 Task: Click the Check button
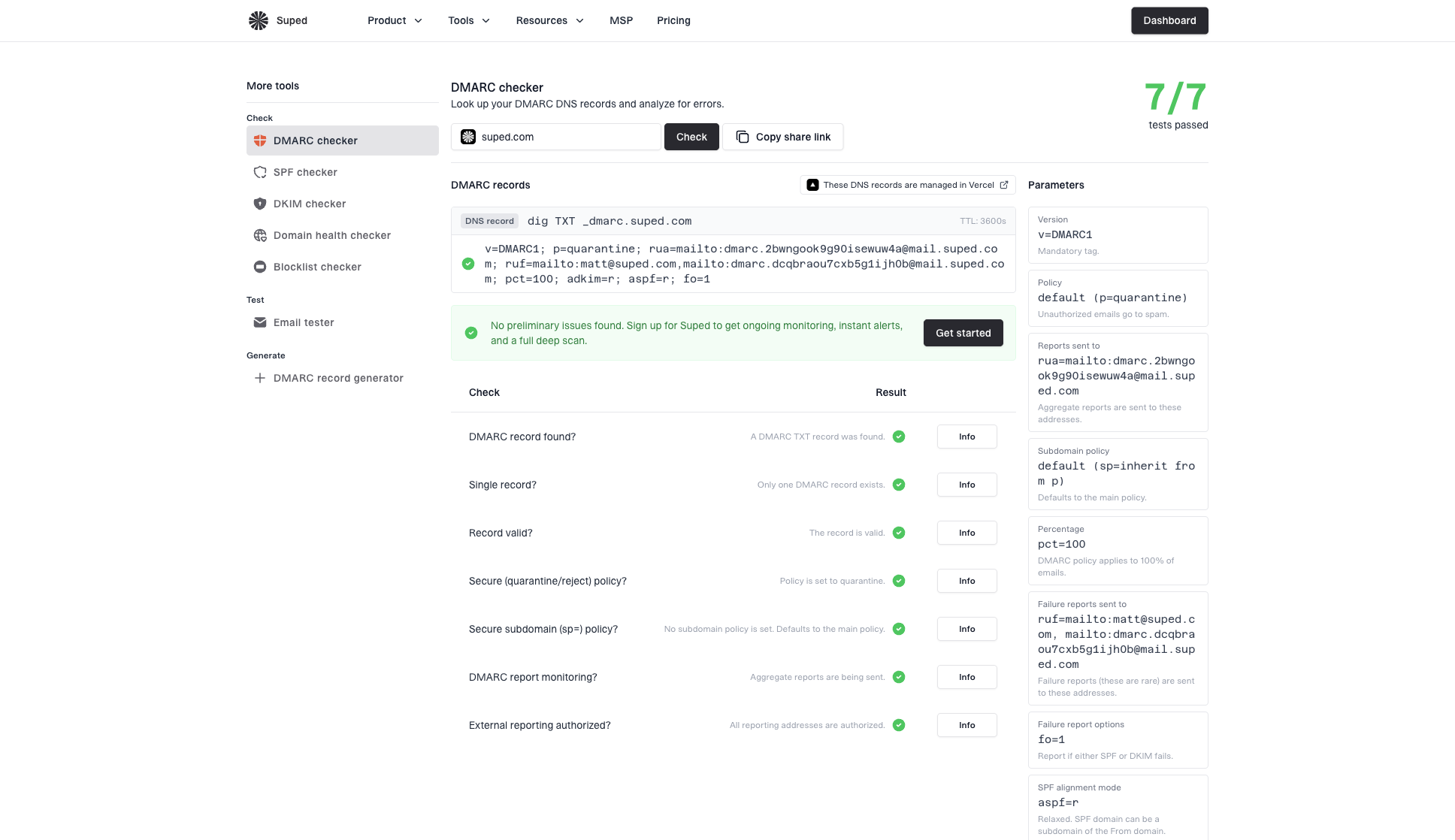click(691, 137)
